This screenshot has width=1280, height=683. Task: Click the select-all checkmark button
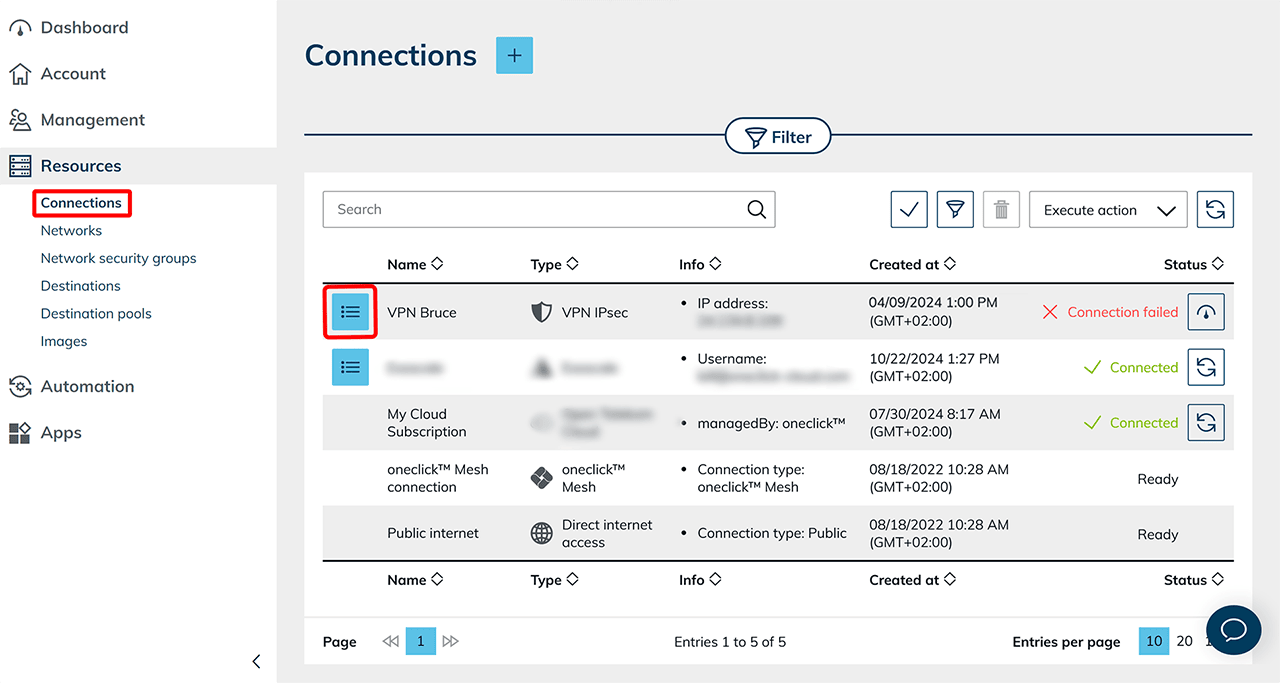(909, 210)
